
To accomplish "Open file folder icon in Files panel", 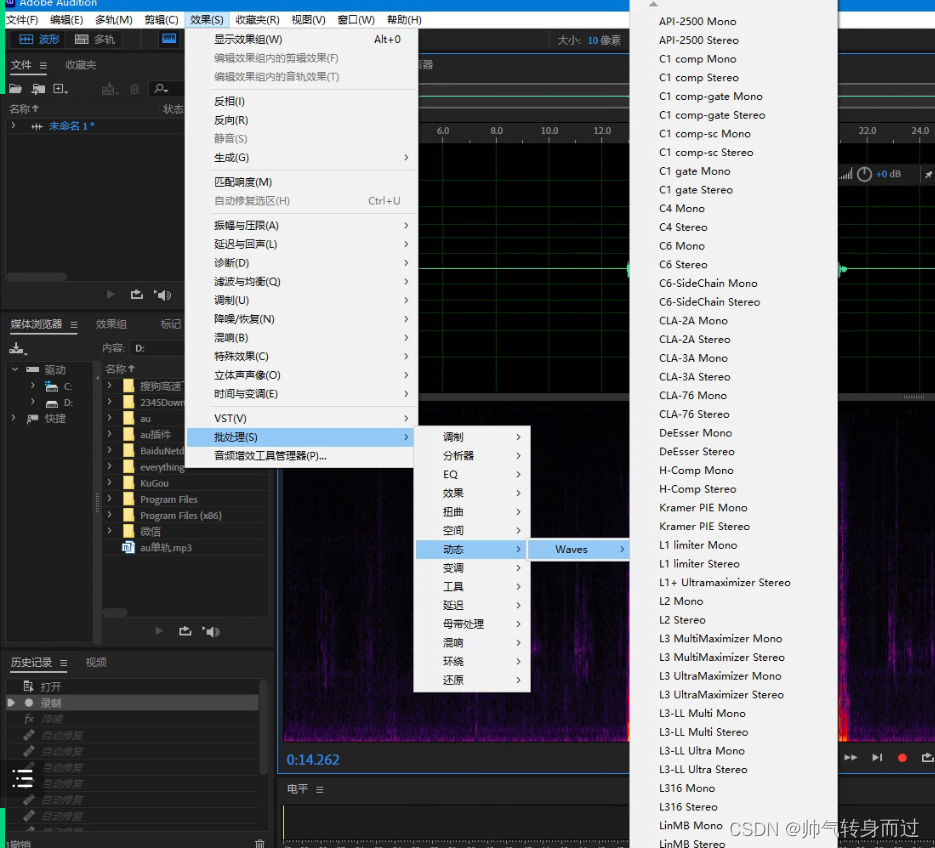I will [16, 89].
